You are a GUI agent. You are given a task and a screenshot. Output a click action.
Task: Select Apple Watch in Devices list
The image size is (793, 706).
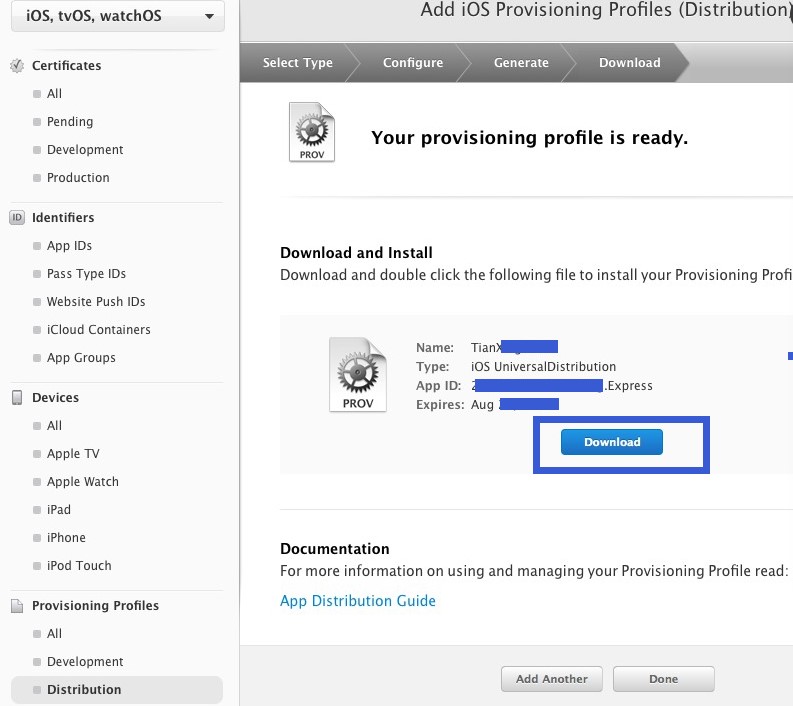coord(82,482)
